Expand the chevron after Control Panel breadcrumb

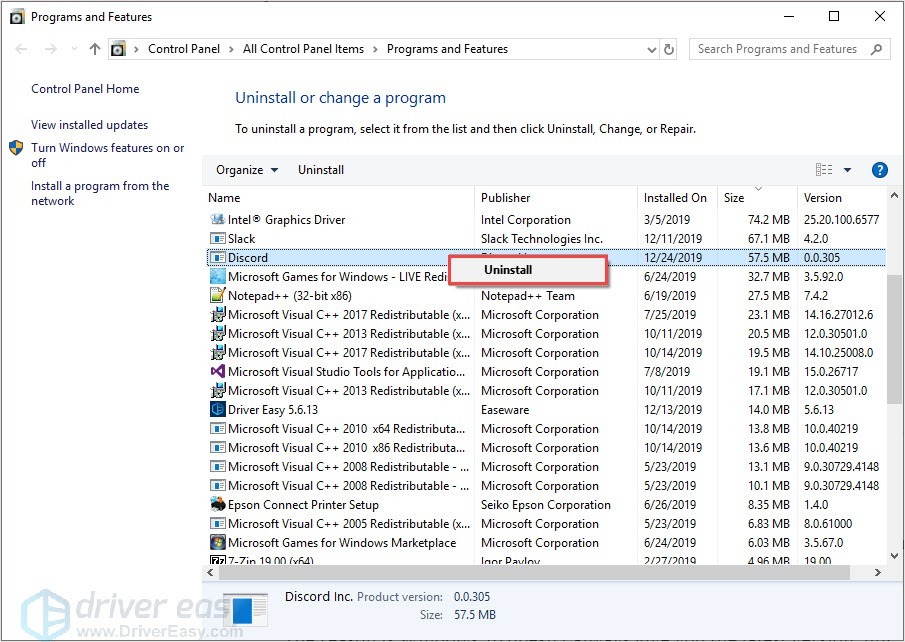pos(231,49)
